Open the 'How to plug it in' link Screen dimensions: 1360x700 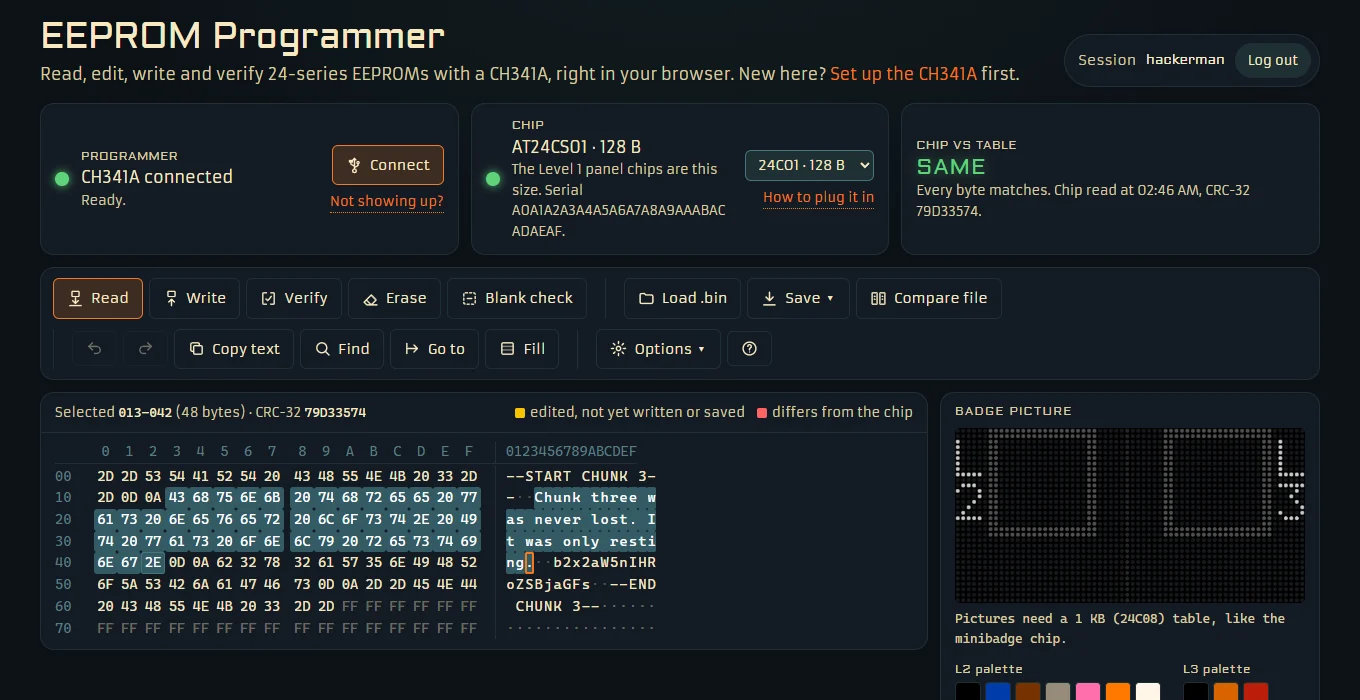818,197
